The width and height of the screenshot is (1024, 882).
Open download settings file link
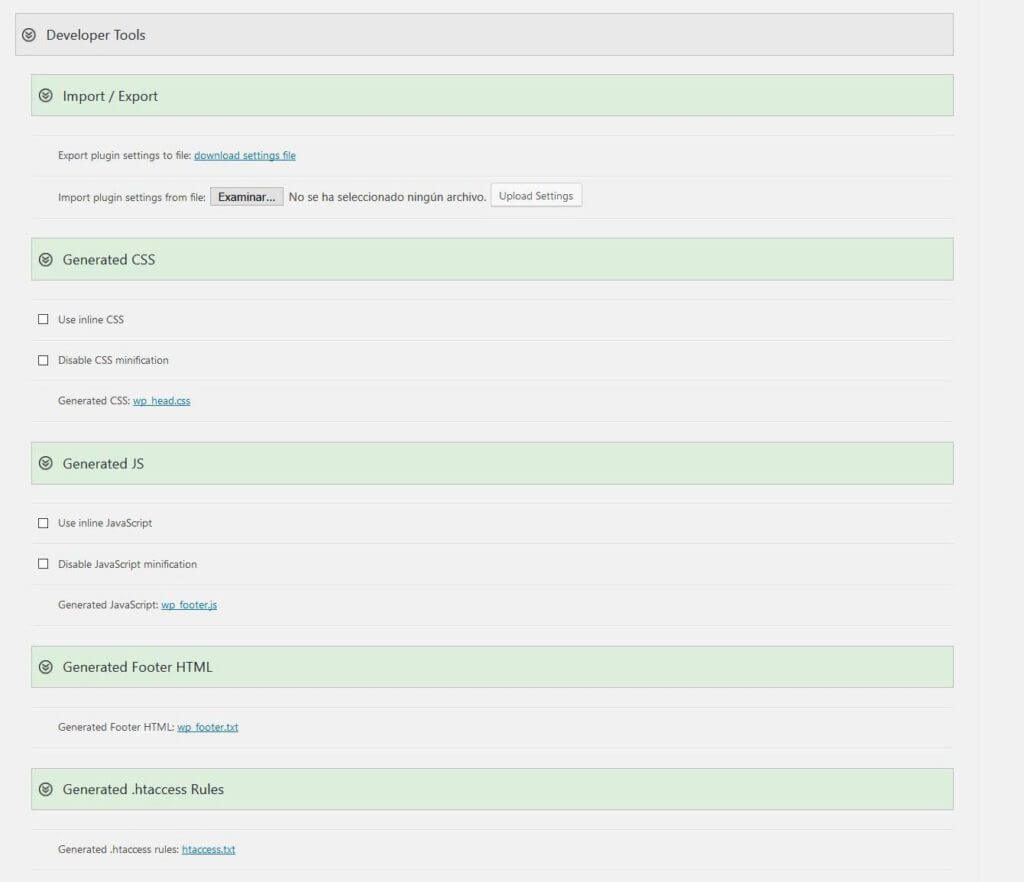[x=245, y=155]
